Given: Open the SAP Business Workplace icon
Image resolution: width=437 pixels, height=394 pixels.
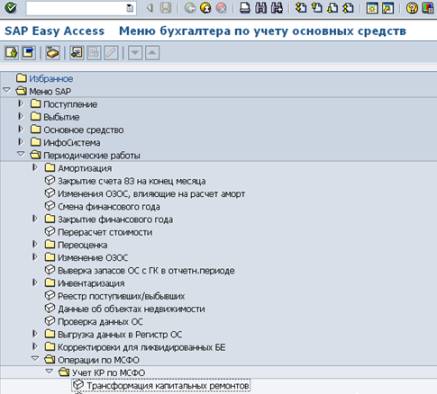Looking at the screenshot, I should [x=53, y=53].
